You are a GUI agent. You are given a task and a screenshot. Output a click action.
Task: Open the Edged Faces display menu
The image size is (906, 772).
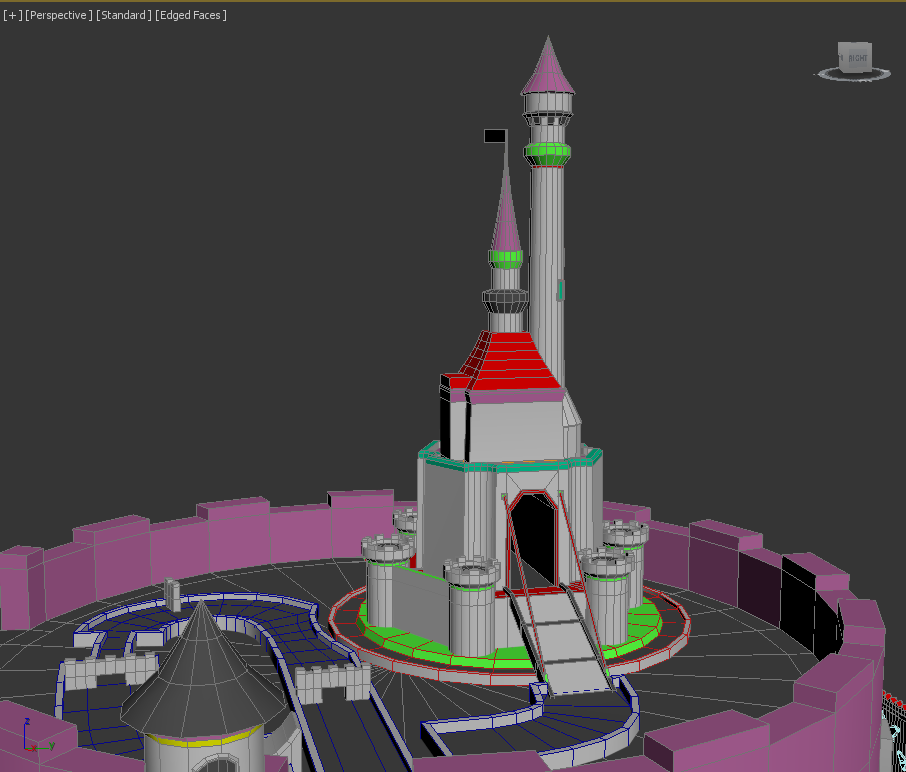(x=191, y=15)
